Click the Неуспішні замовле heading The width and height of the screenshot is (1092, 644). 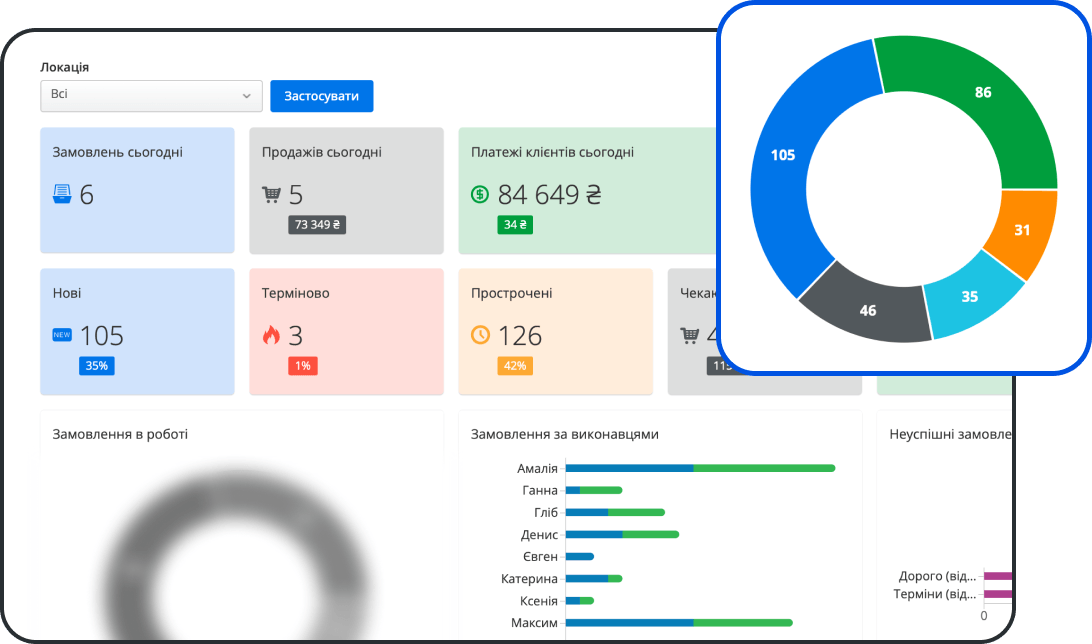950,434
